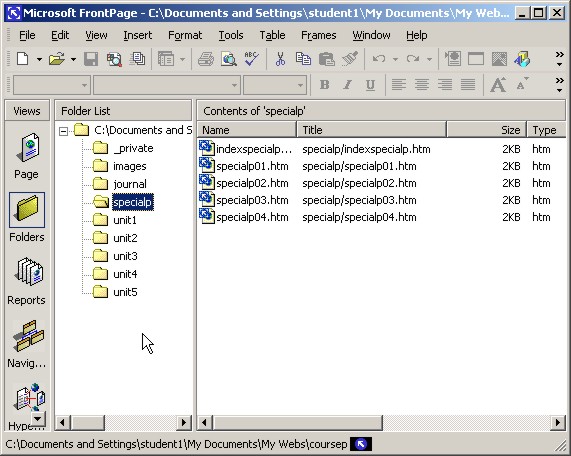Select file specialp02.htm
The image size is (571, 456).
pos(252,183)
